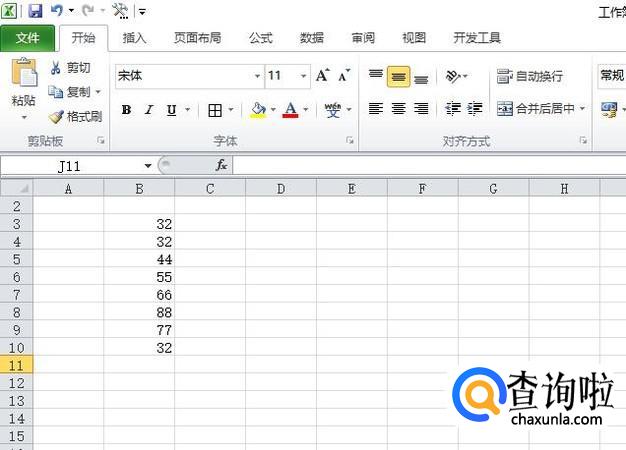This screenshot has height=450, width=626.
Task: Click the text orientation icon
Action: pos(453,76)
